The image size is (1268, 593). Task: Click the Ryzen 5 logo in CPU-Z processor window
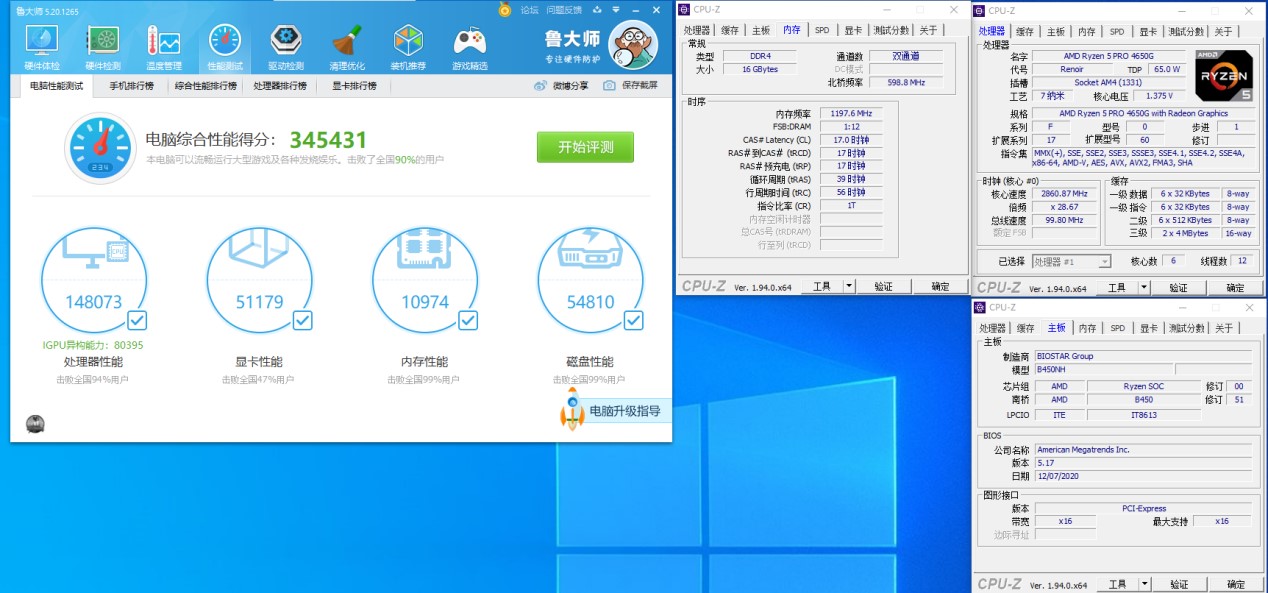(1223, 76)
